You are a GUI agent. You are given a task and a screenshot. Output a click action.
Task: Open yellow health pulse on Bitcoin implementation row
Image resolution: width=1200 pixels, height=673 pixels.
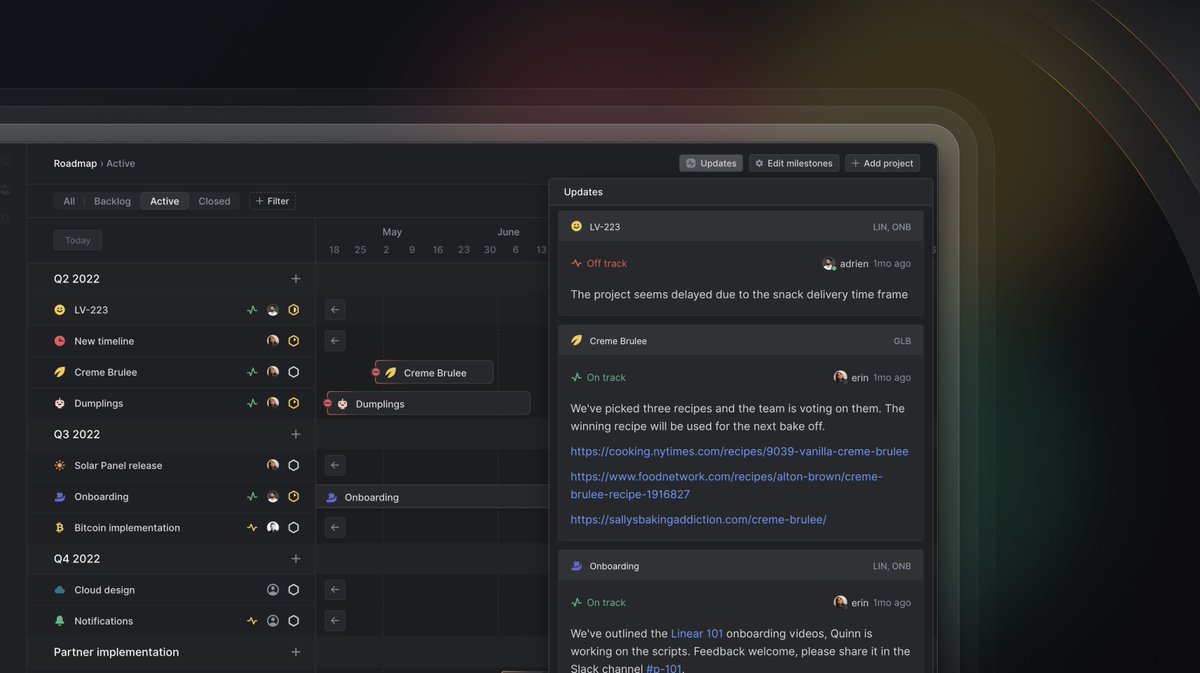(252, 527)
